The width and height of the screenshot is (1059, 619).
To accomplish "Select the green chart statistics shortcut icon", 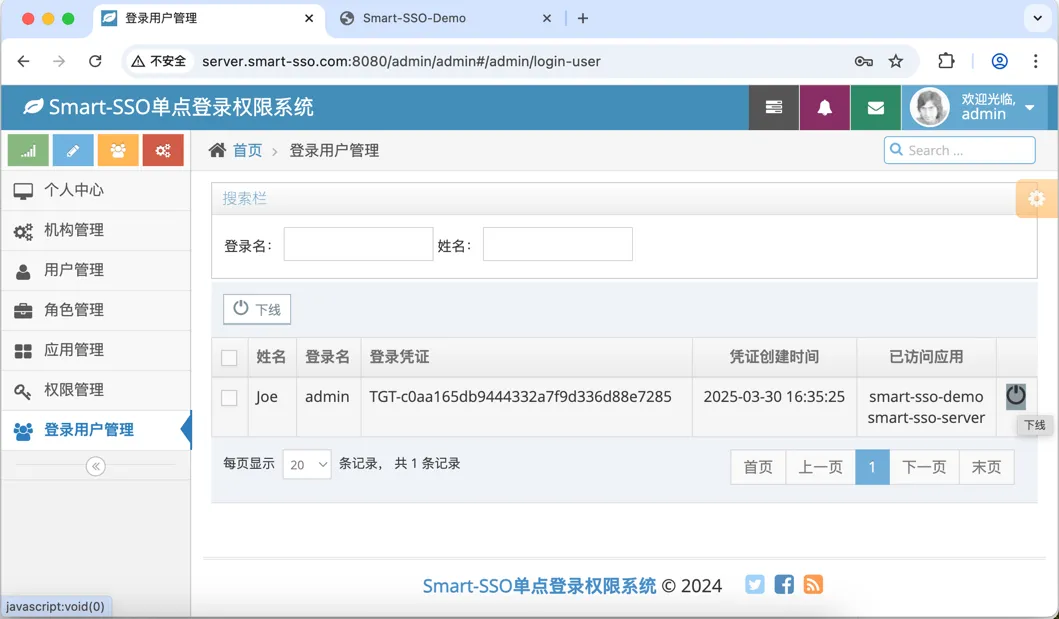I will (27, 149).
